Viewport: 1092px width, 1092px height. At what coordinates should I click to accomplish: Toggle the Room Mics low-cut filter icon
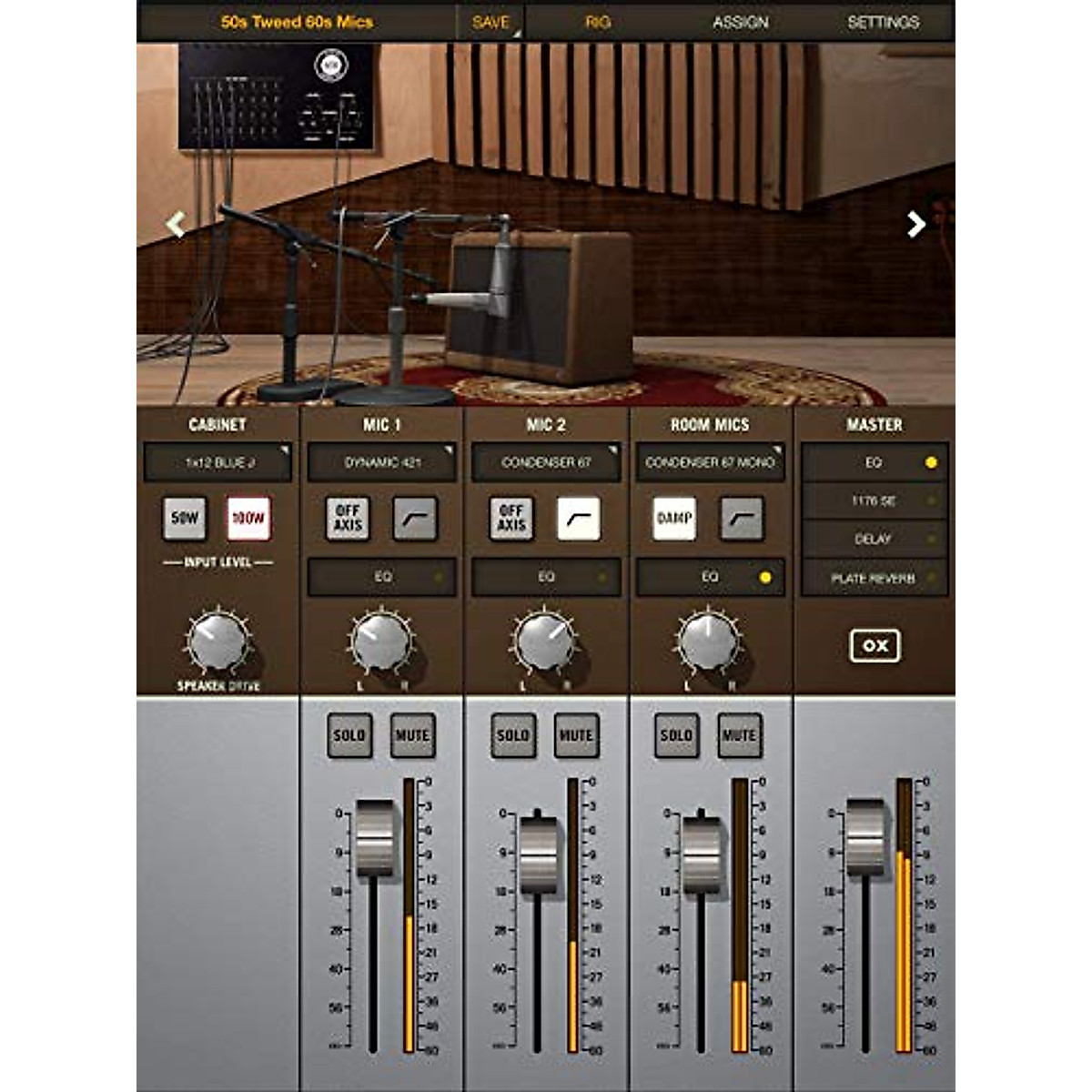click(x=743, y=519)
